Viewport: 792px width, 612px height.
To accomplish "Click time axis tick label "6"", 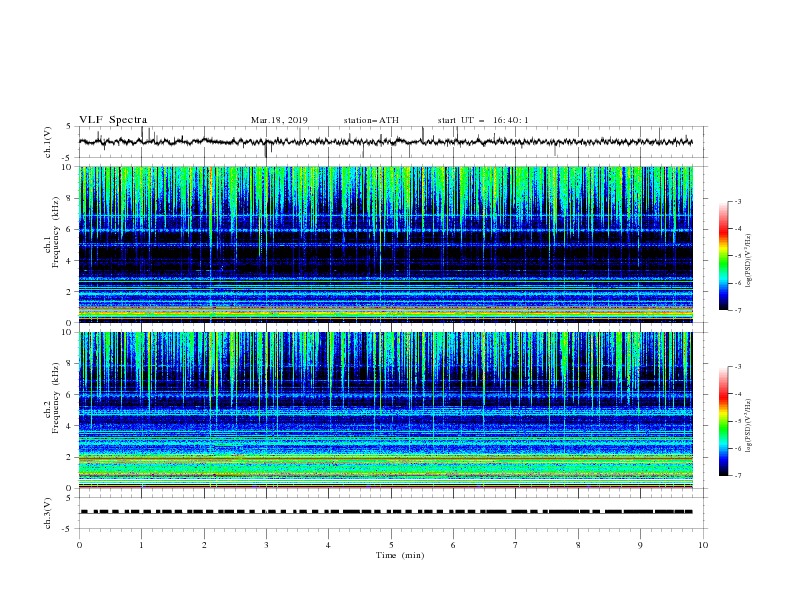I will (453, 545).
